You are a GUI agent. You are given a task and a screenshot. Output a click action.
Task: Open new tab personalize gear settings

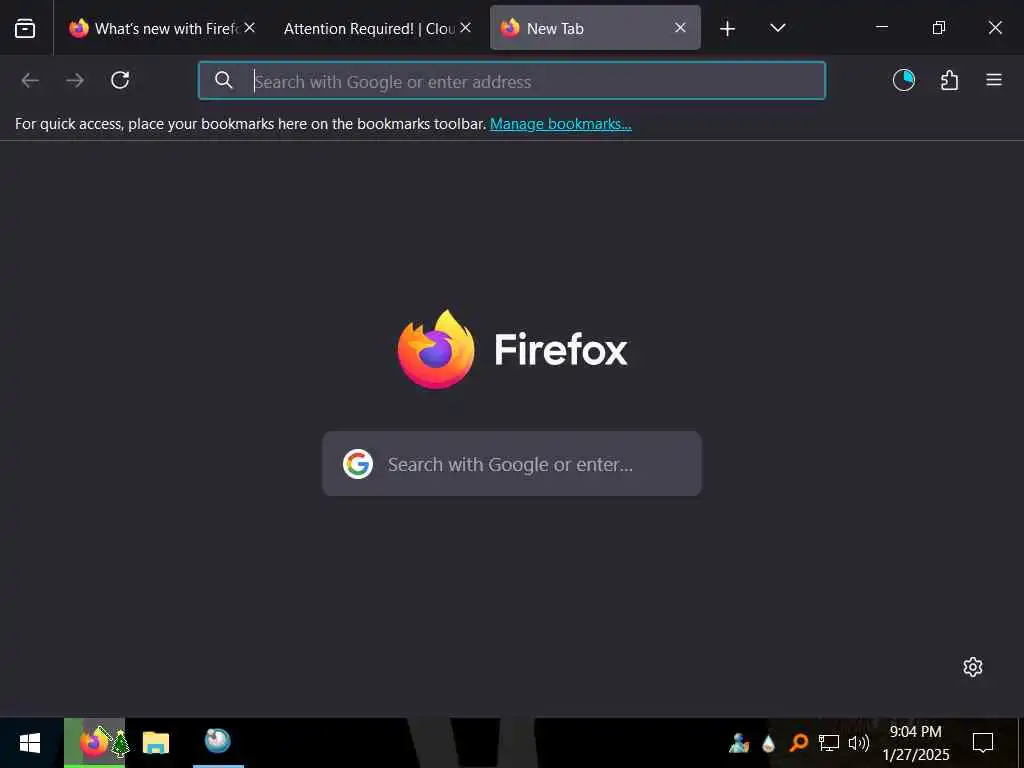(x=972, y=667)
